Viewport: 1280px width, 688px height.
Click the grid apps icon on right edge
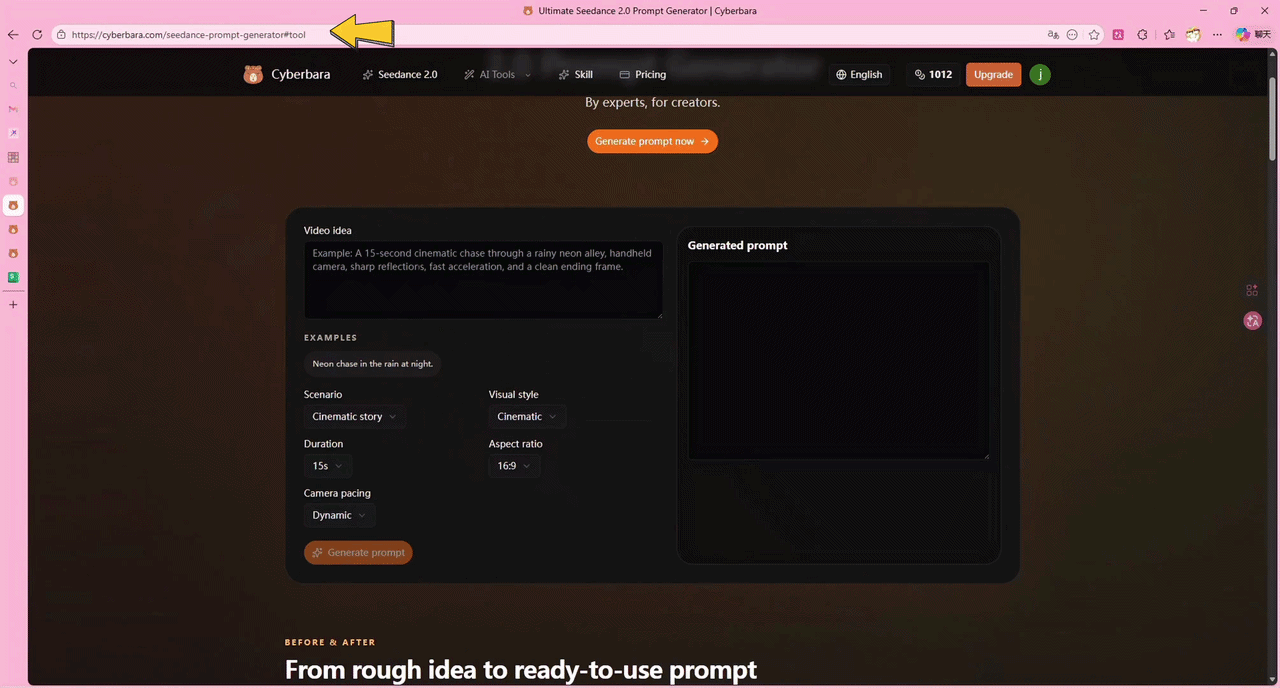(1252, 290)
